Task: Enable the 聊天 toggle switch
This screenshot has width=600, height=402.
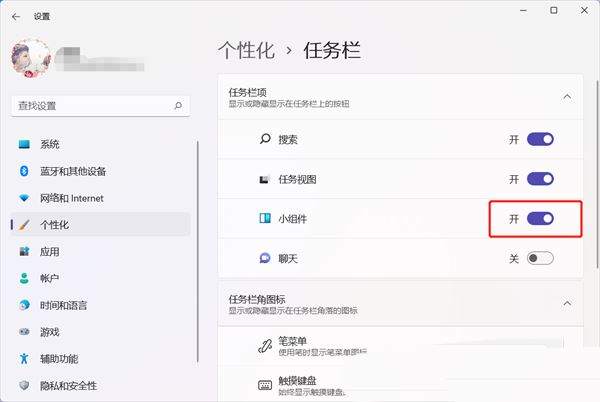Action: (540, 258)
